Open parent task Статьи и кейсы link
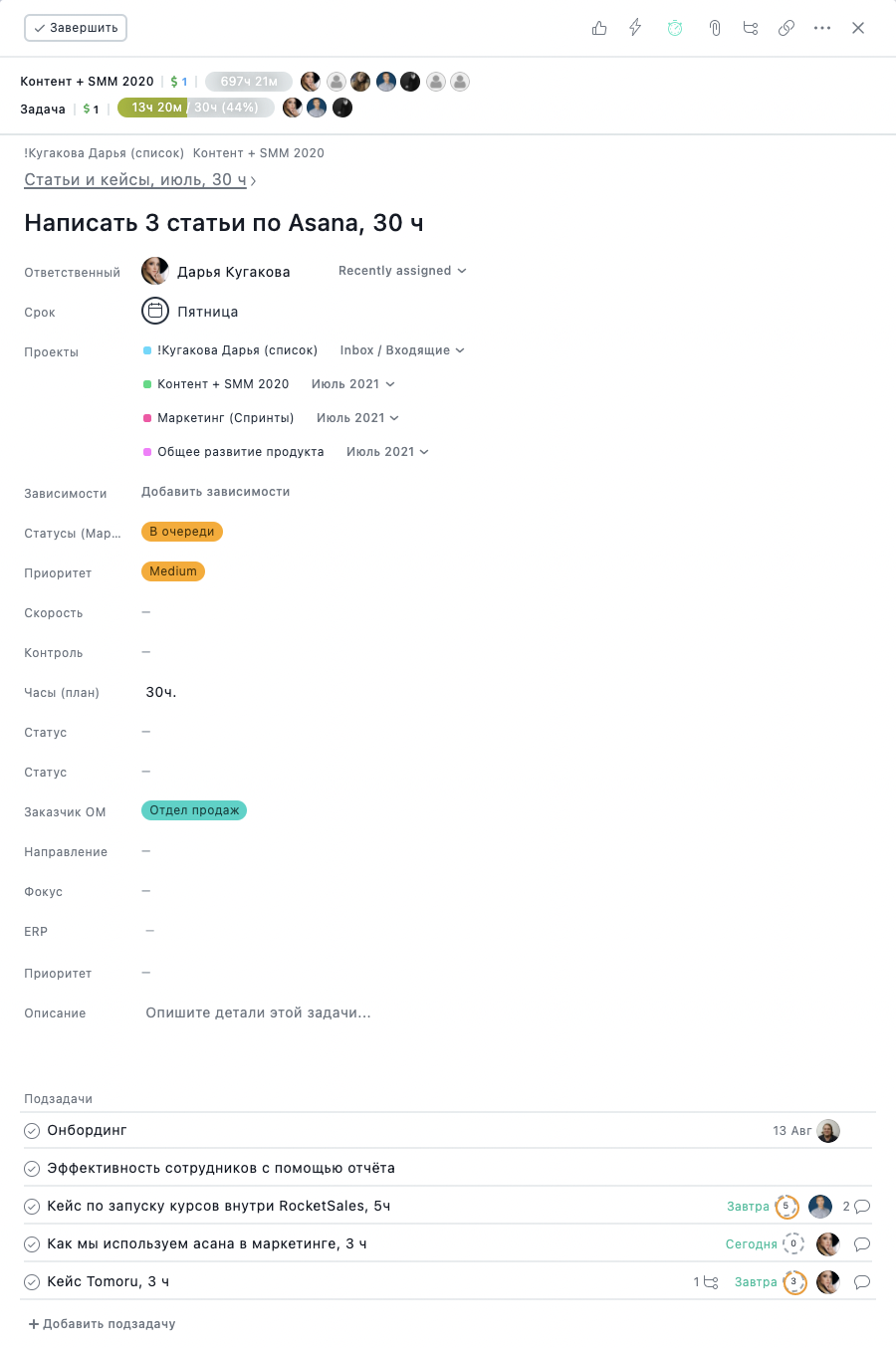The image size is (896, 1348). pos(135,180)
